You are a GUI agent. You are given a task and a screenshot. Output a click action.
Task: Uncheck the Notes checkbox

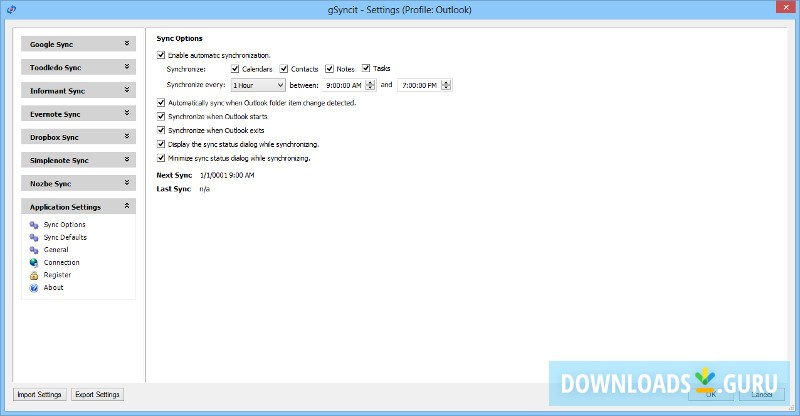click(329, 68)
